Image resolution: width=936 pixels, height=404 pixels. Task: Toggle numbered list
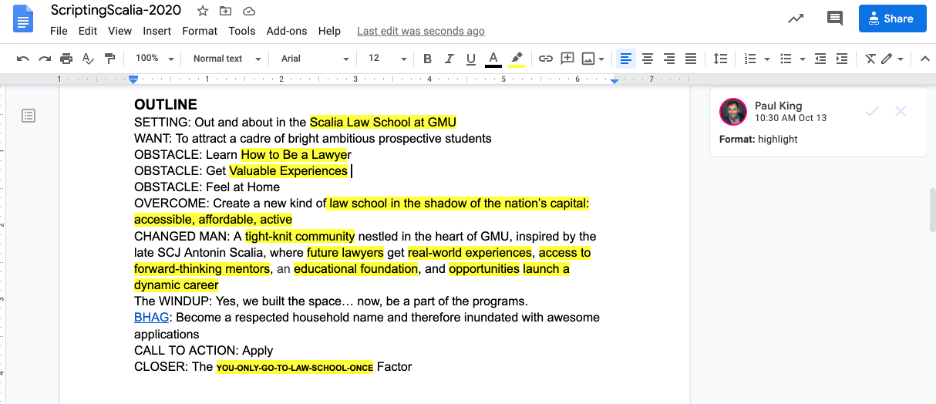[750, 58]
